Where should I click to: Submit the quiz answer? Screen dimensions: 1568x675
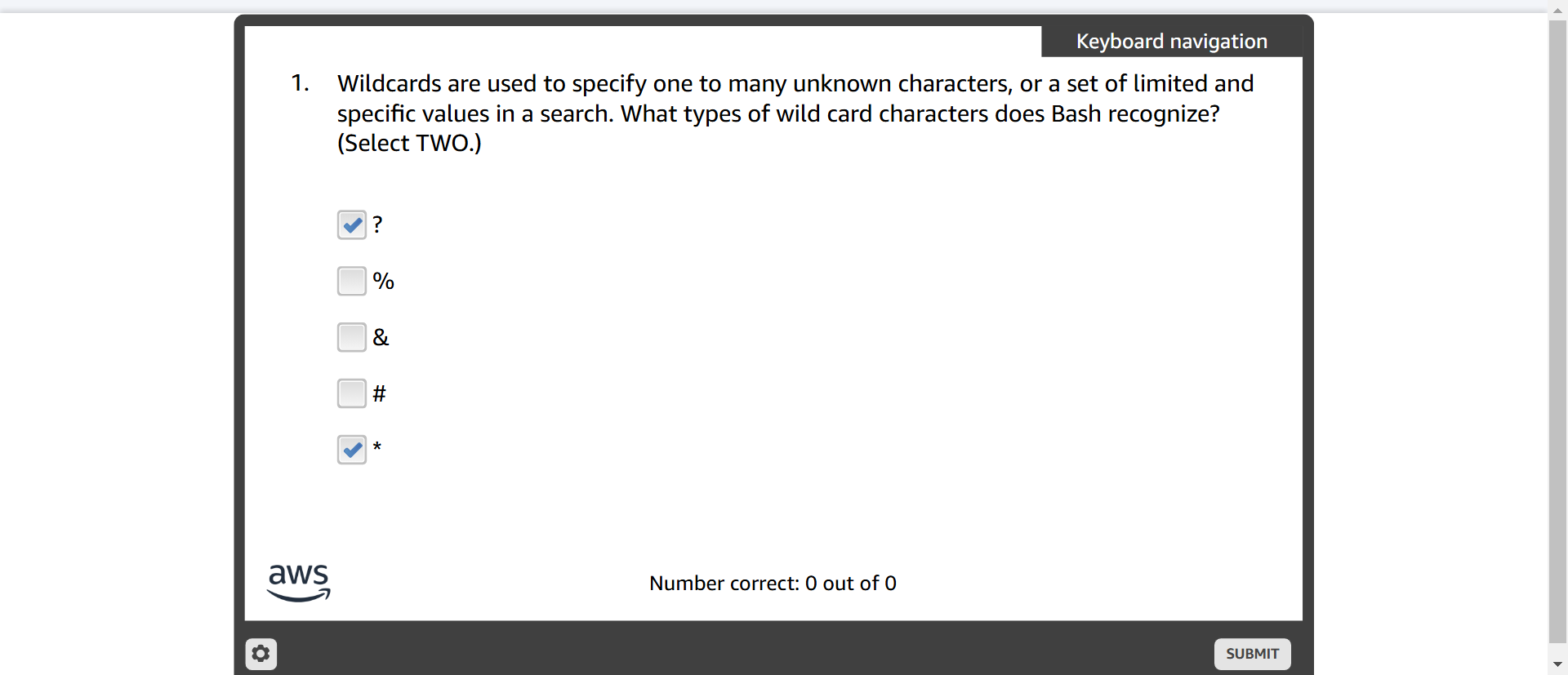[1252, 654]
